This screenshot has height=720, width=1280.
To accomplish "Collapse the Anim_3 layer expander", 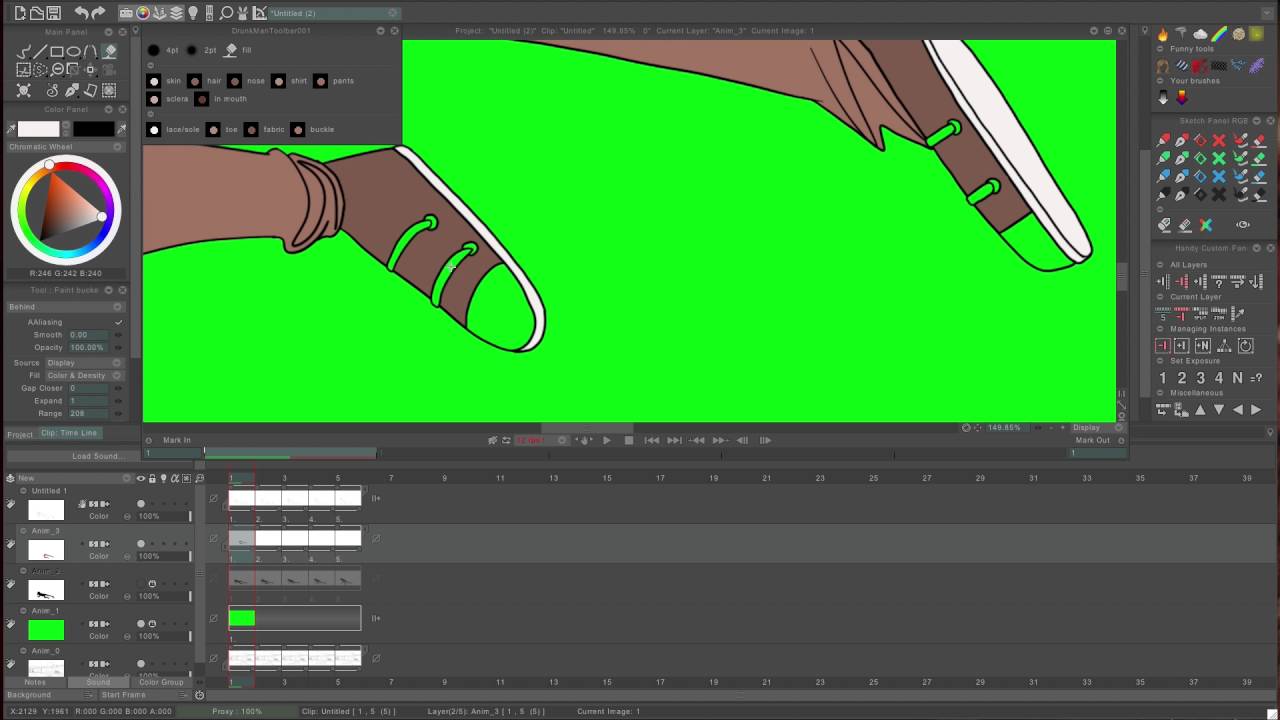I will tap(23, 531).
